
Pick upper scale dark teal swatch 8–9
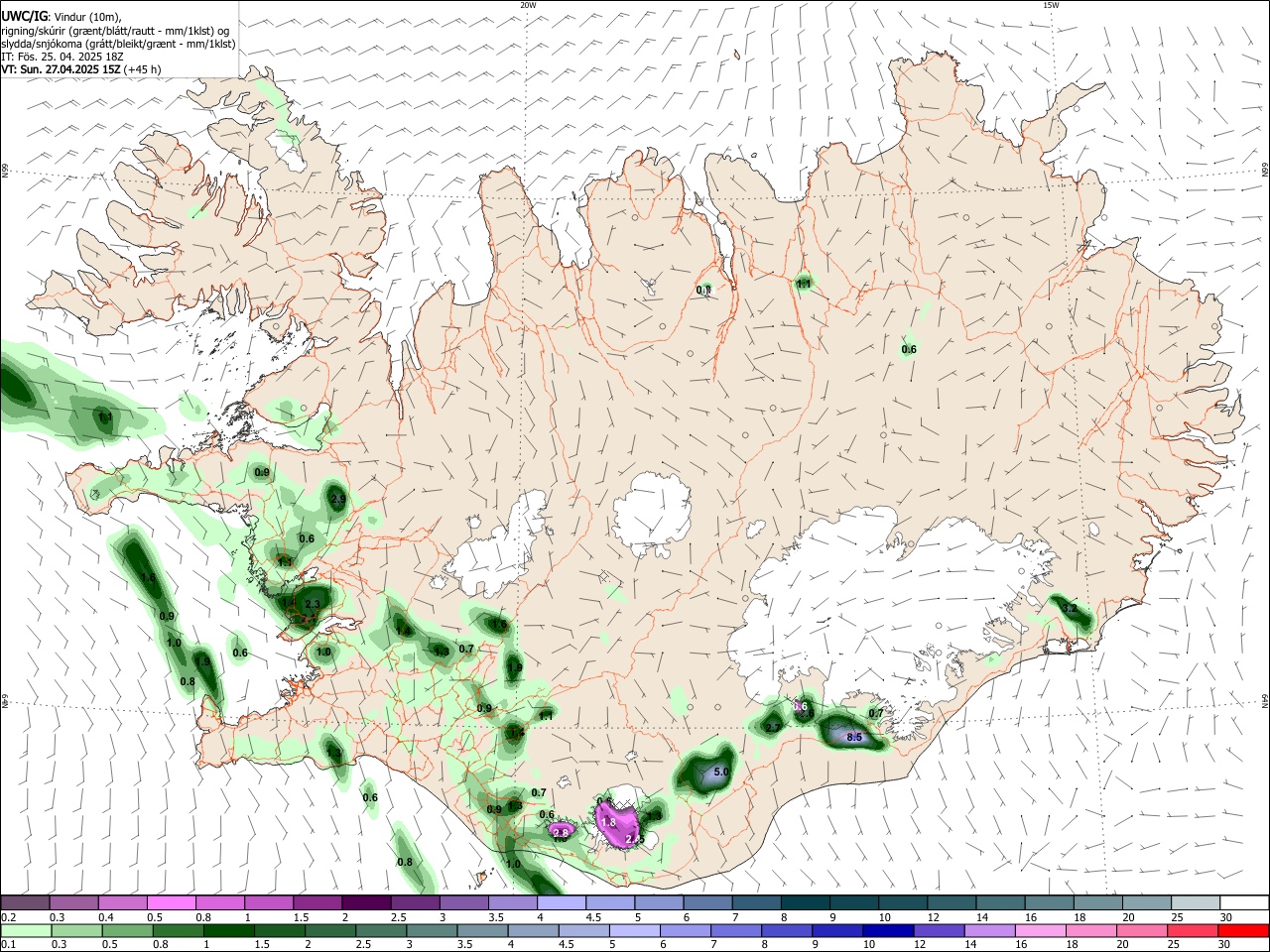(806, 903)
